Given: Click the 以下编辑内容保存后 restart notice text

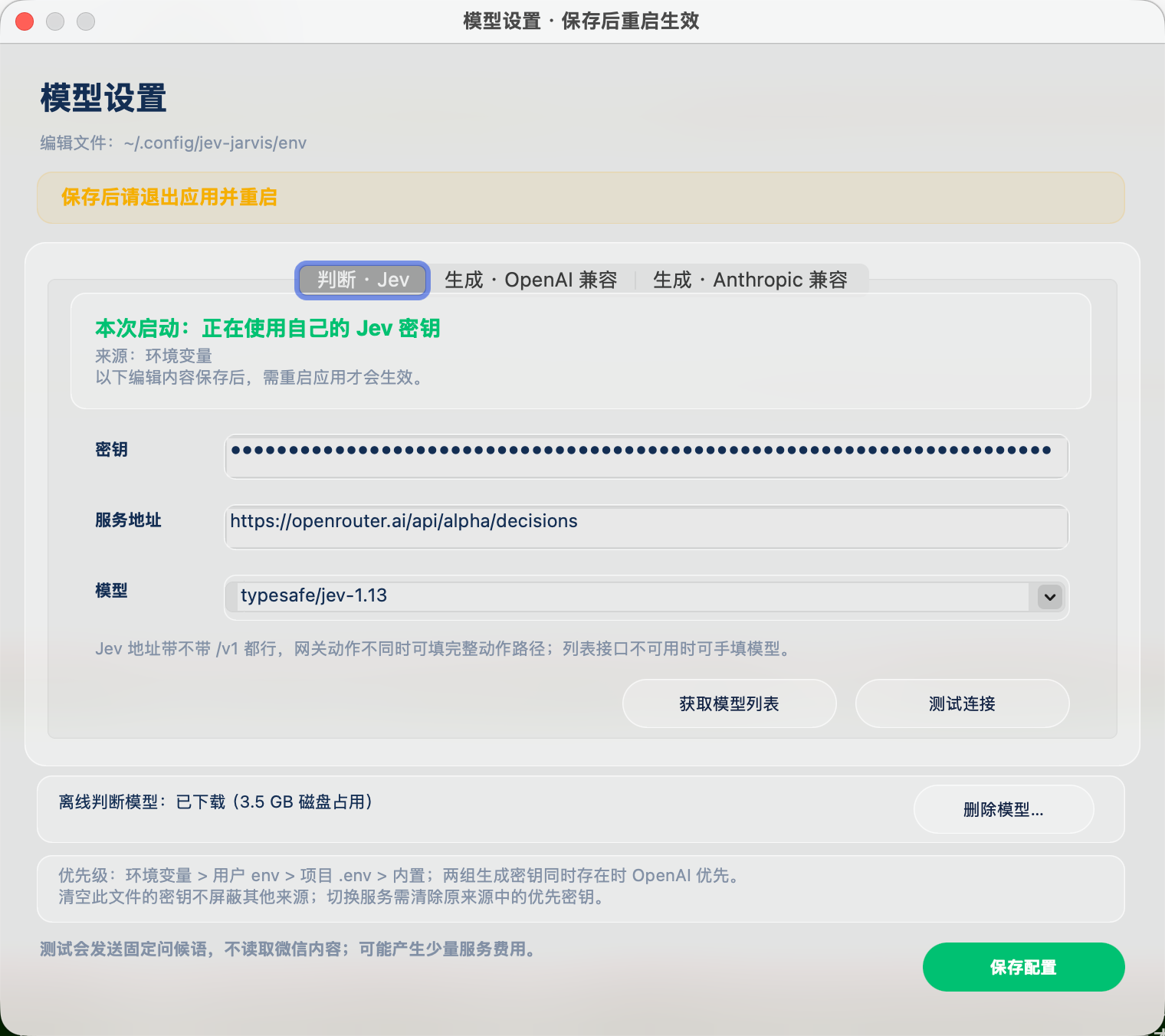Looking at the screenshot, I should [260, 378].
